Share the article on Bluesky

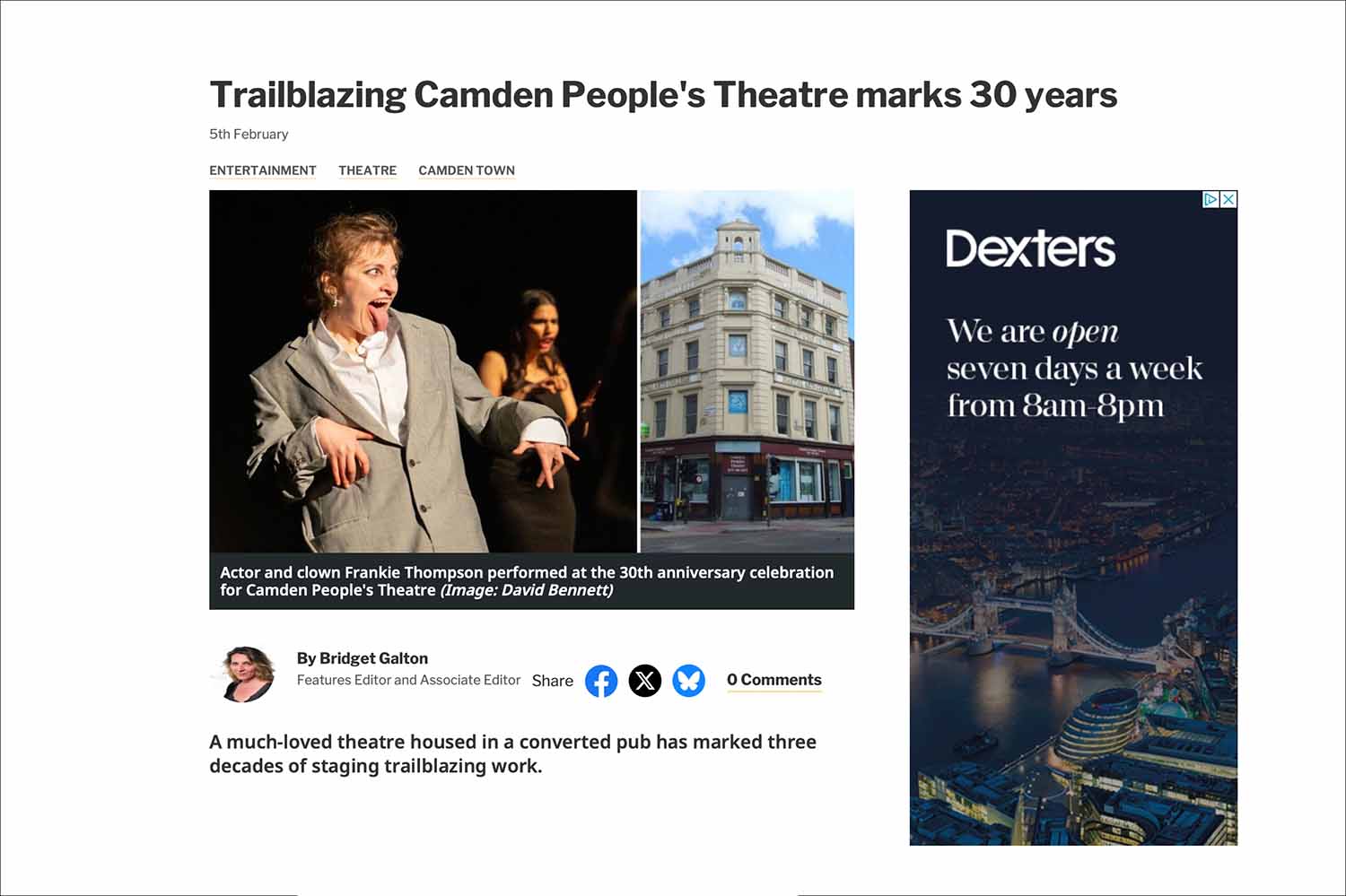[689, 681]
